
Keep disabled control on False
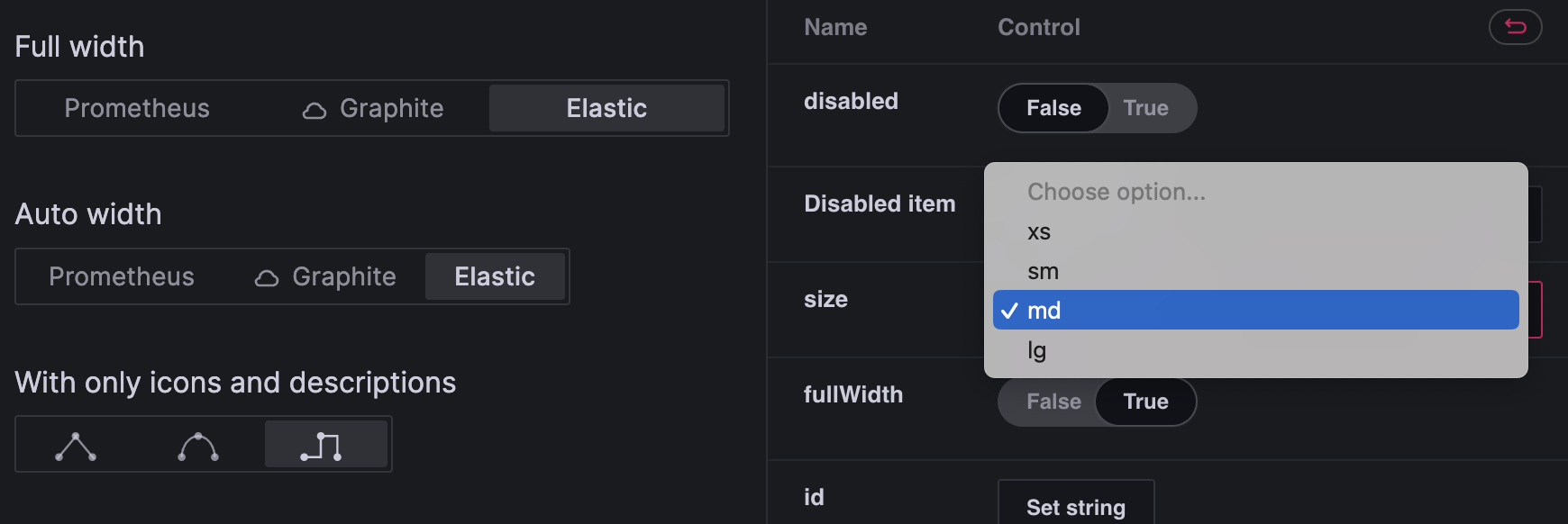(1053, 108)
